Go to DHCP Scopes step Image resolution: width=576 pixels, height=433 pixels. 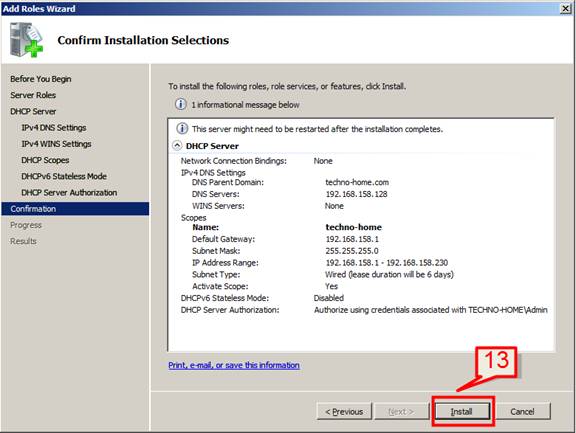click(45, 160)
